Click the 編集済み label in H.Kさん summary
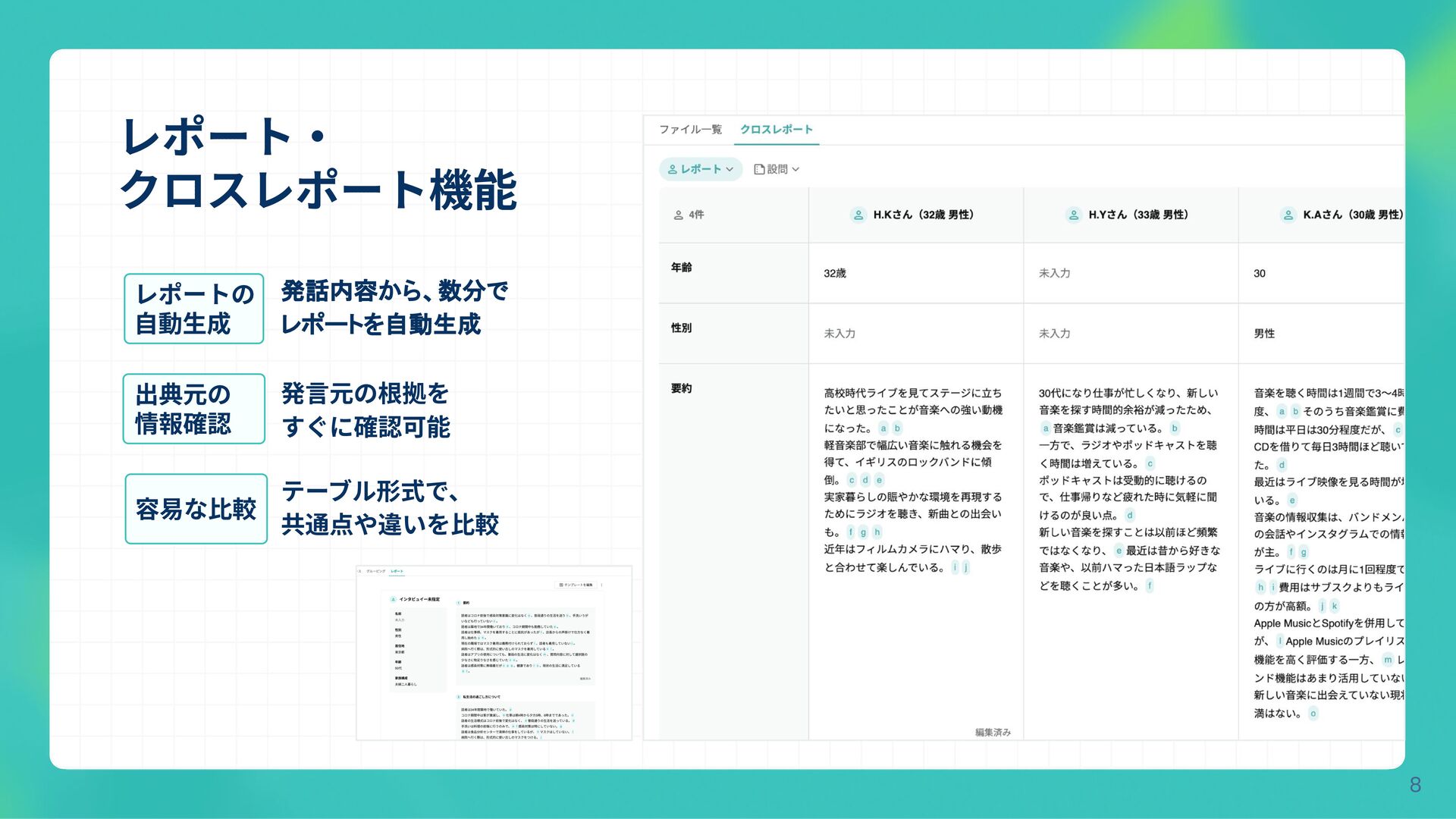The width and height of the screenshot is (1456, 819). (x=993, y=733)
